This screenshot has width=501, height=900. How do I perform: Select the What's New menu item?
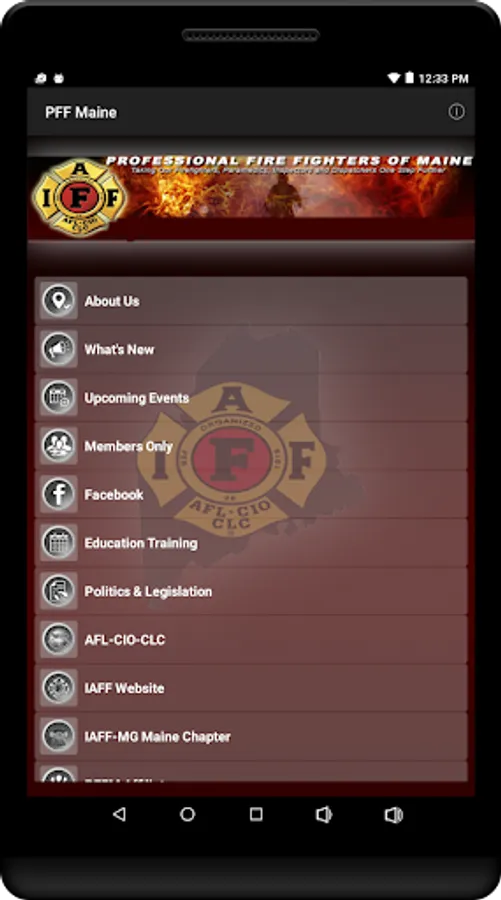pyautogui.click(x=251, y=349)
